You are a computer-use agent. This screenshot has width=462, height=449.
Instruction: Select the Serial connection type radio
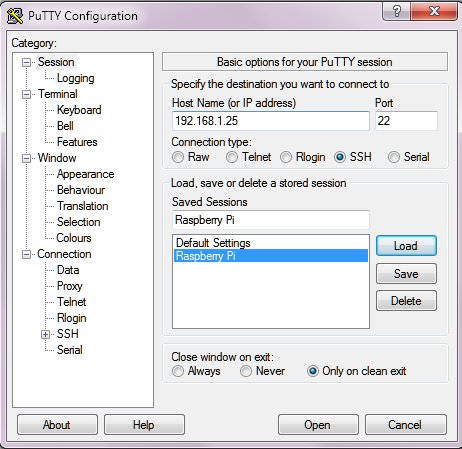[394, 157]
